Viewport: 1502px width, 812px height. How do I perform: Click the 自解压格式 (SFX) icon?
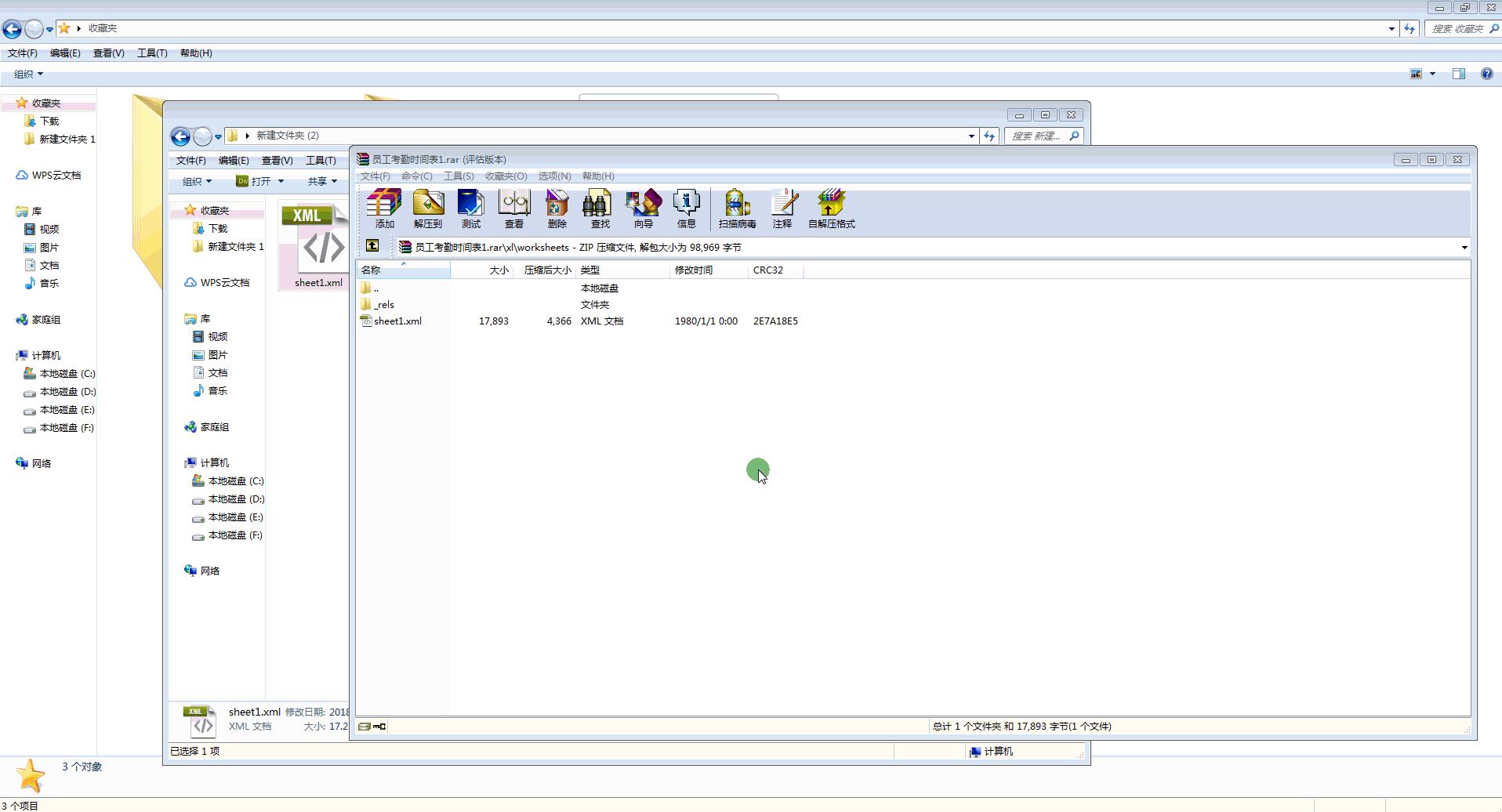(831, 208)
